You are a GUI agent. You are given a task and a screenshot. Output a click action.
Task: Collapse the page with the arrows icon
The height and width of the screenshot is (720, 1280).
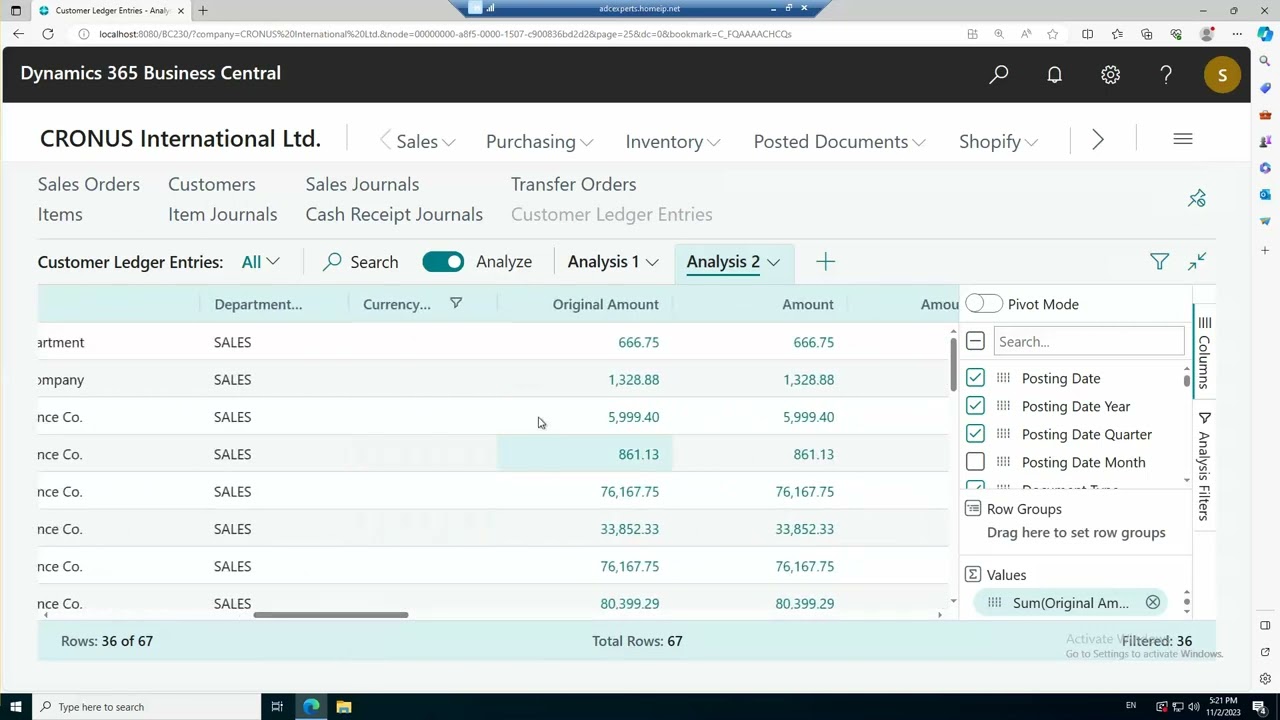point(1197,262)
